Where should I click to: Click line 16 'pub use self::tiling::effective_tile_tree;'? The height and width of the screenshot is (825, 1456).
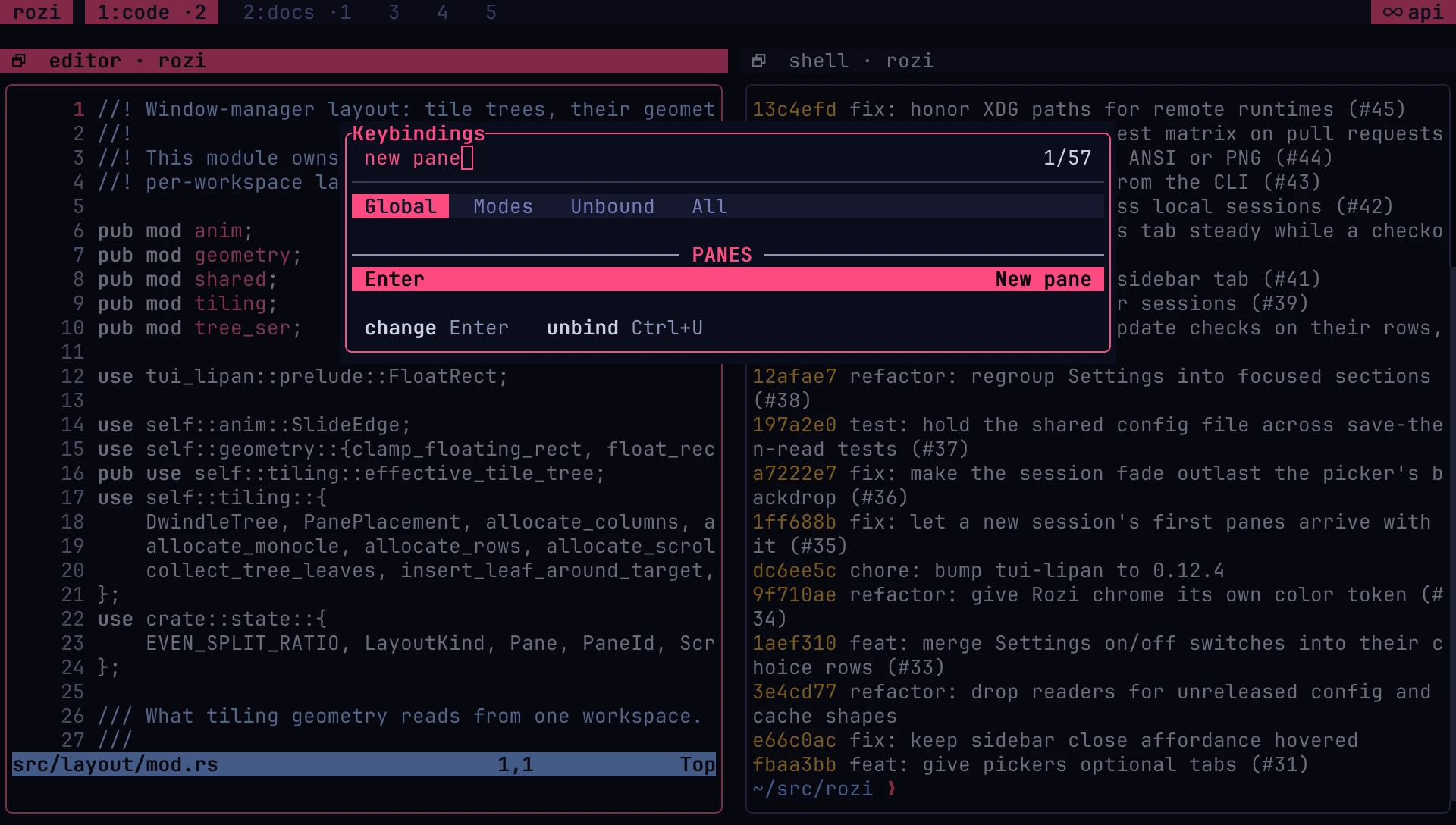351,473
